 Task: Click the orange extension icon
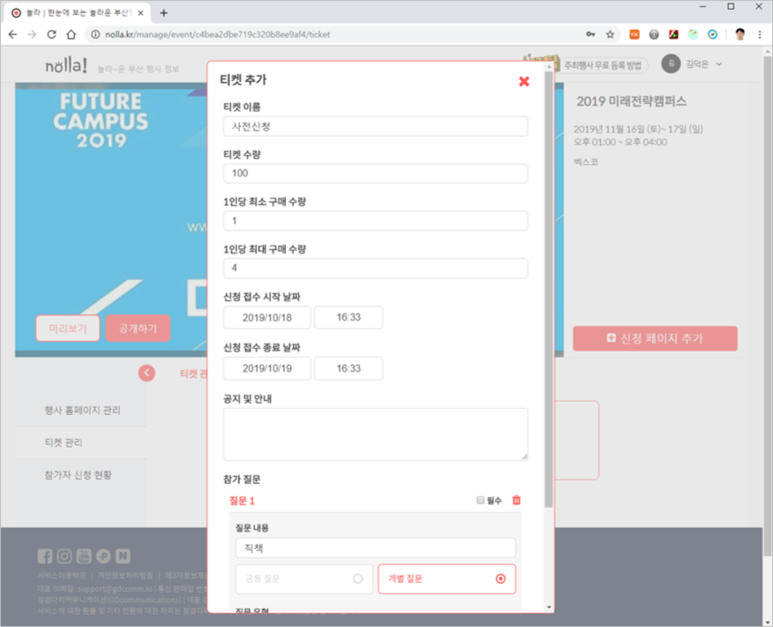tap(634, 35)
